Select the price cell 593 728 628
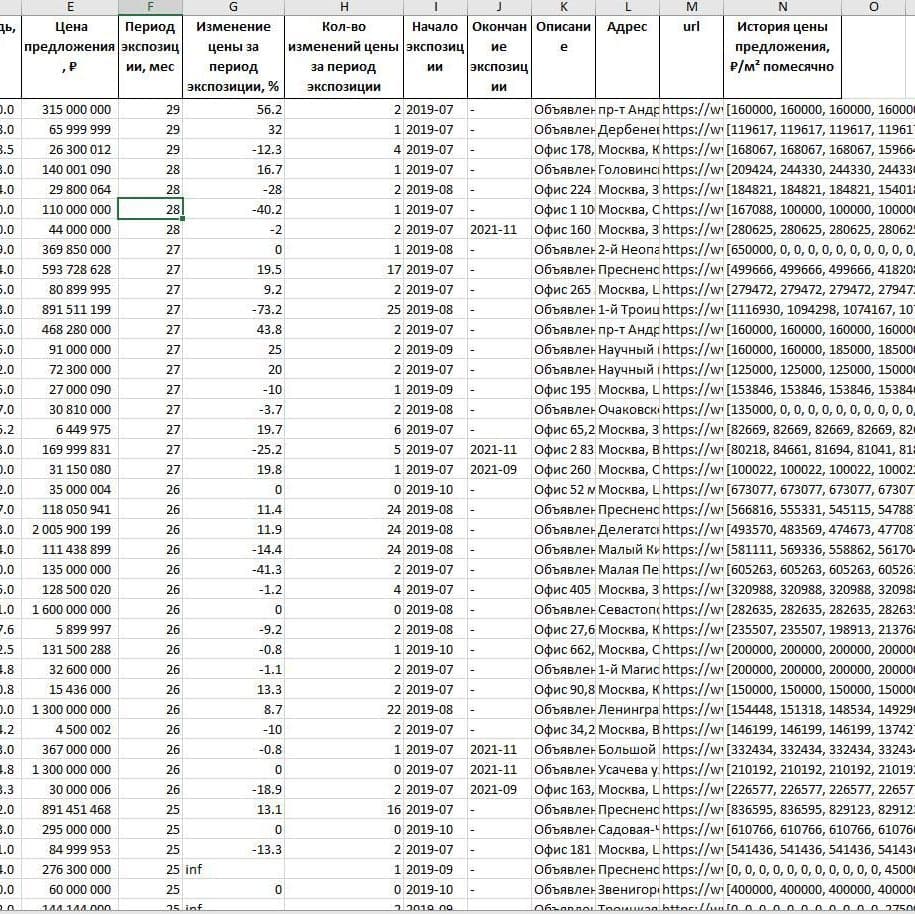The height and width of the screenshot is (914, 915). [70, 270]
